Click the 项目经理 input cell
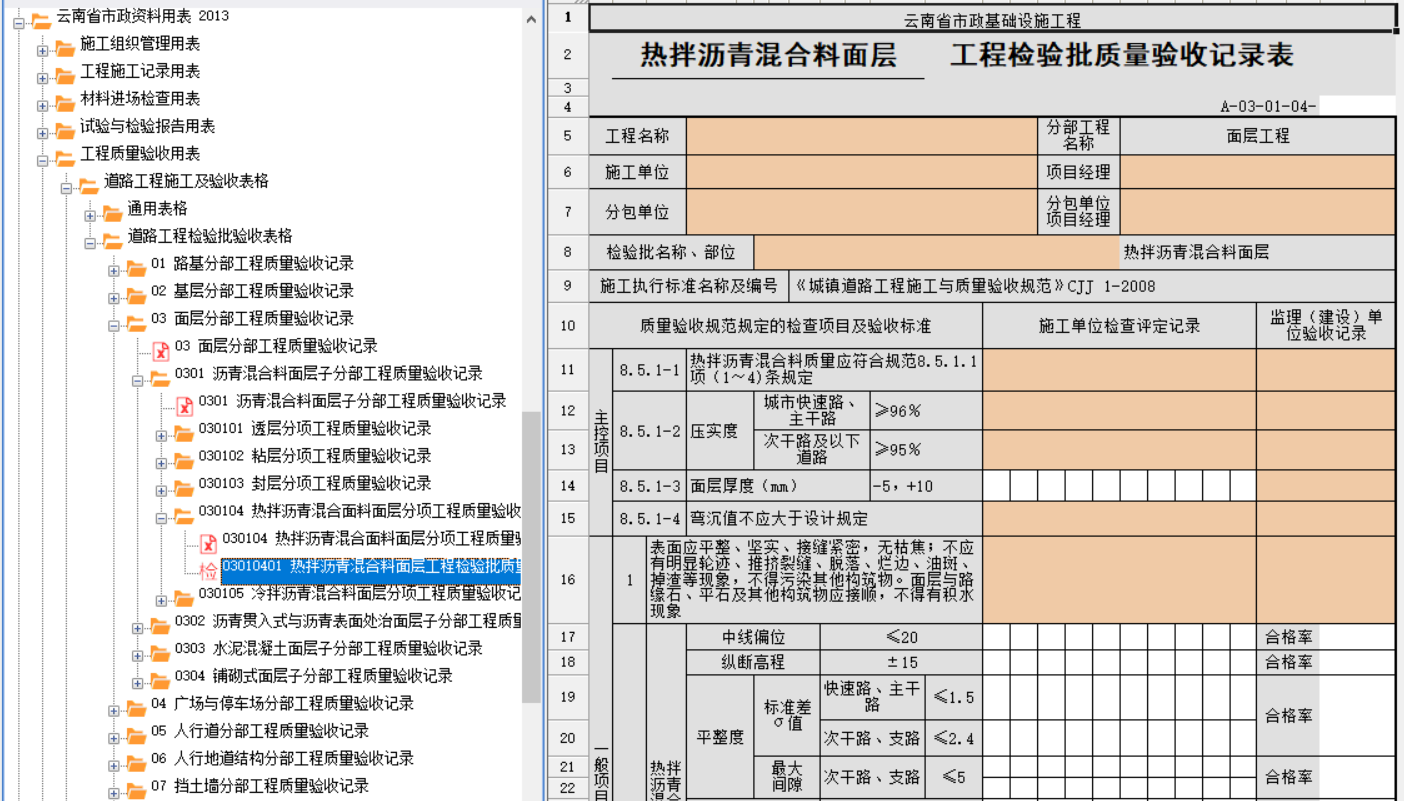1404x801 pixels. tap(1257, 173)
